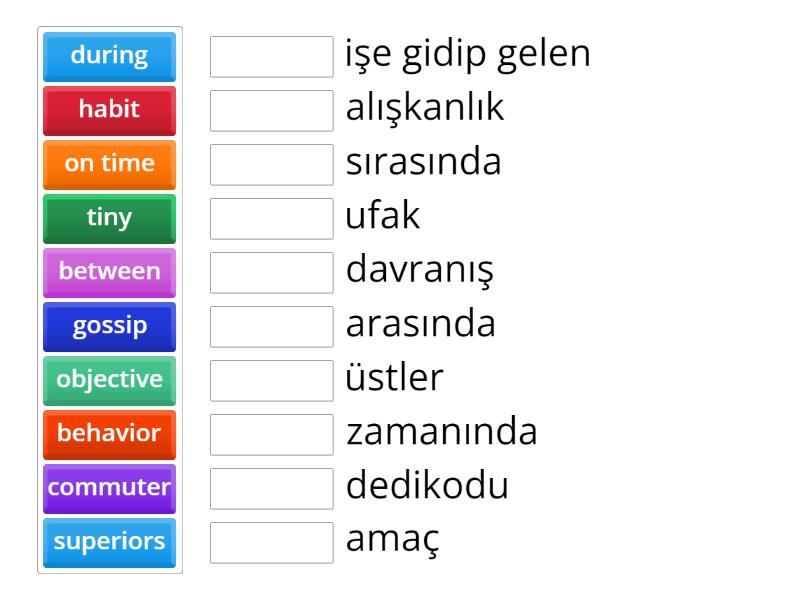Pick the orange "on time" tile
The height and width of the screenshot is (600, 800).
(109, 164)
